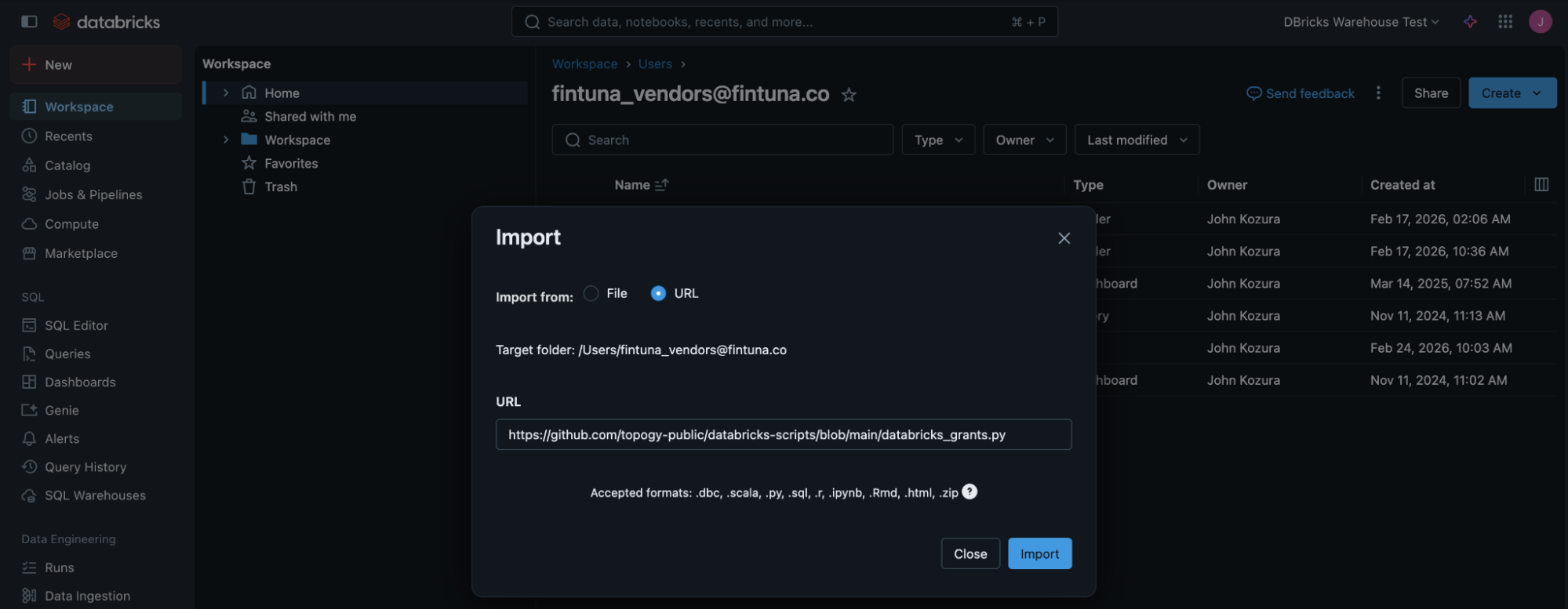Click the global search bar

(784, 22)
